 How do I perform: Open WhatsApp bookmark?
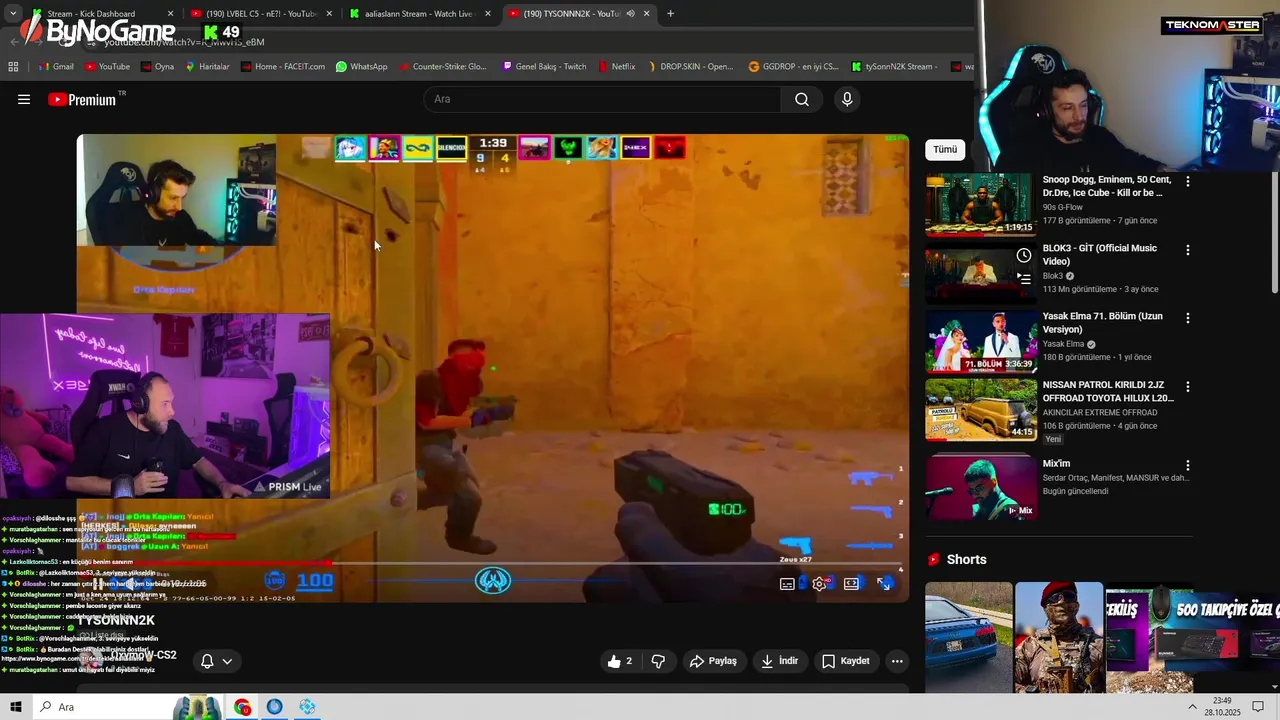tap(362, 67)
